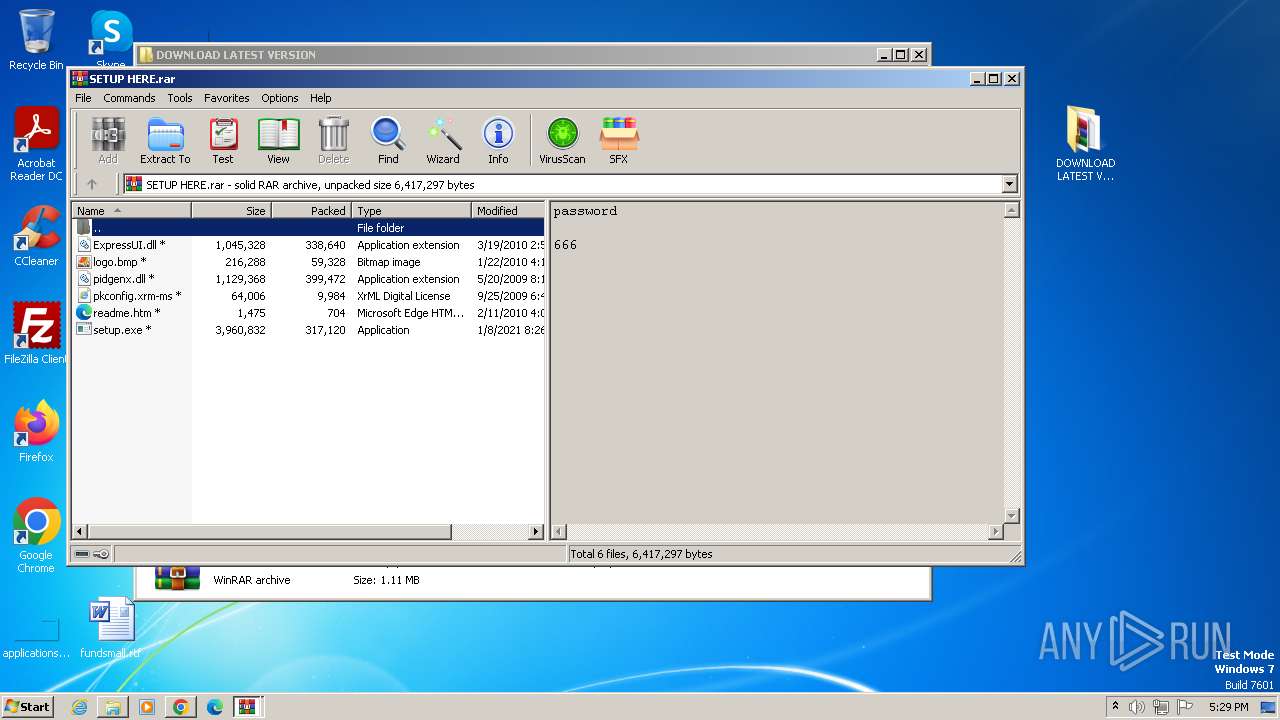
Task: Open the File menu
Action: (x=83, y=98)
